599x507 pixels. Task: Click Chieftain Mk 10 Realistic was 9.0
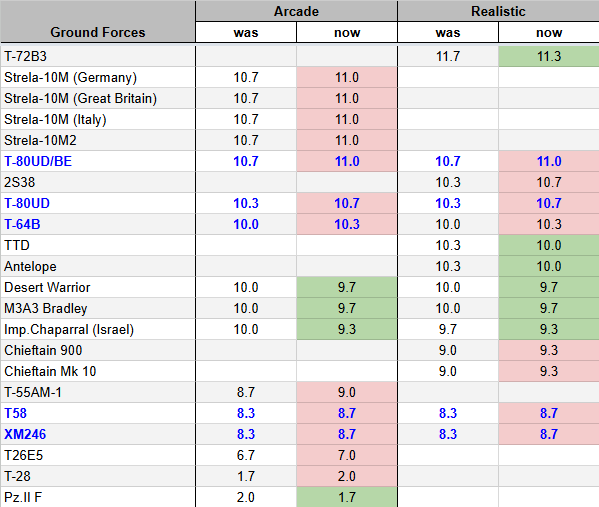coord(448,371)
